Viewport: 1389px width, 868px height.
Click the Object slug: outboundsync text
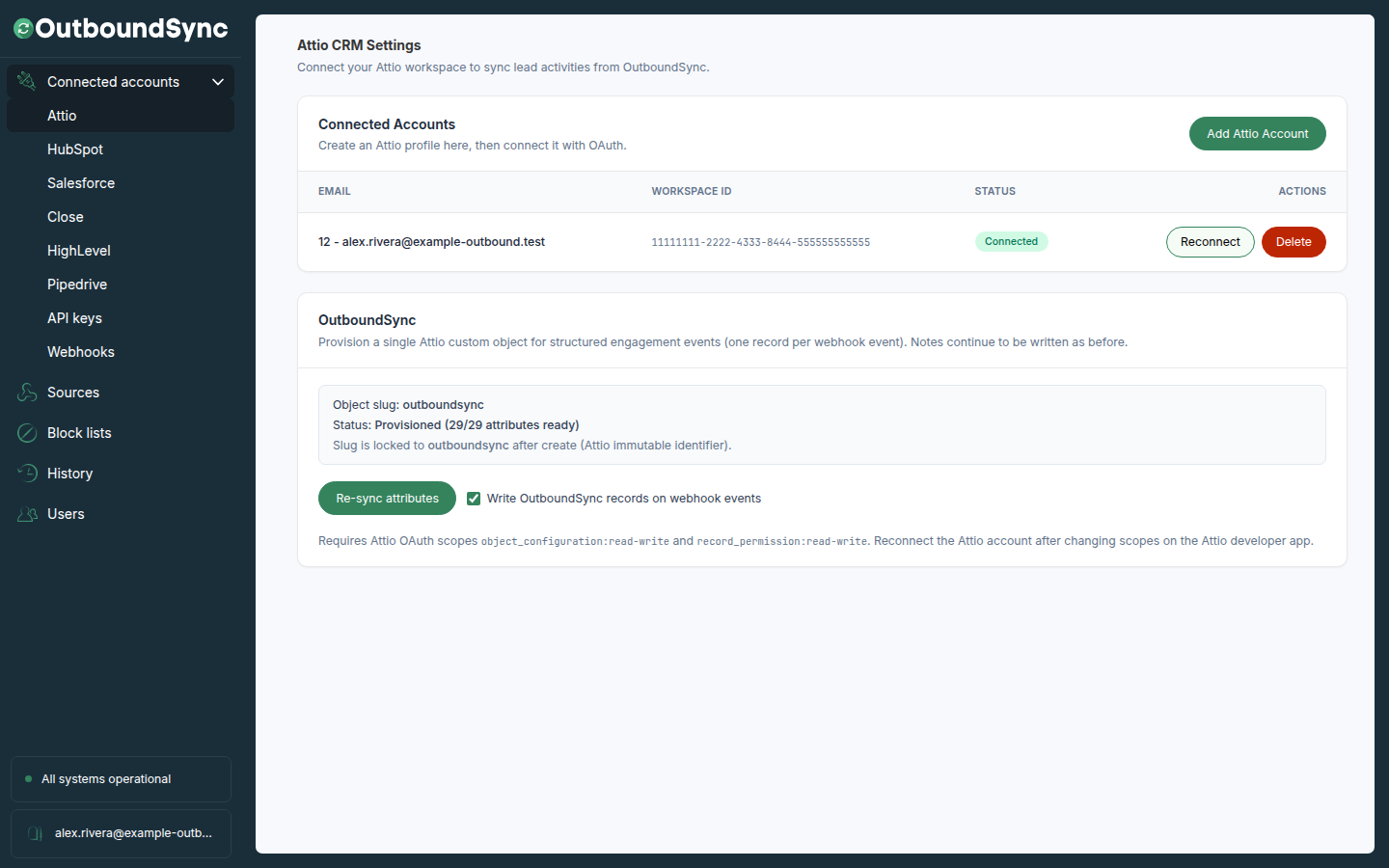pos(408,405)
